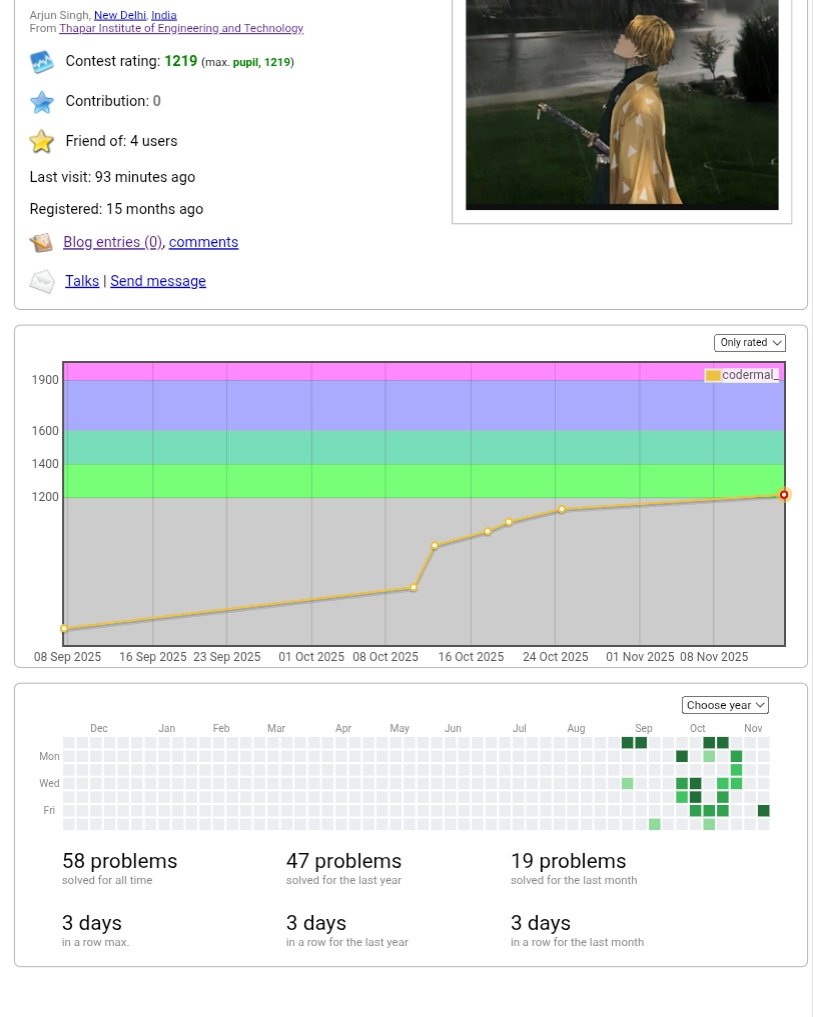Open the India country link

coord(164,15)
